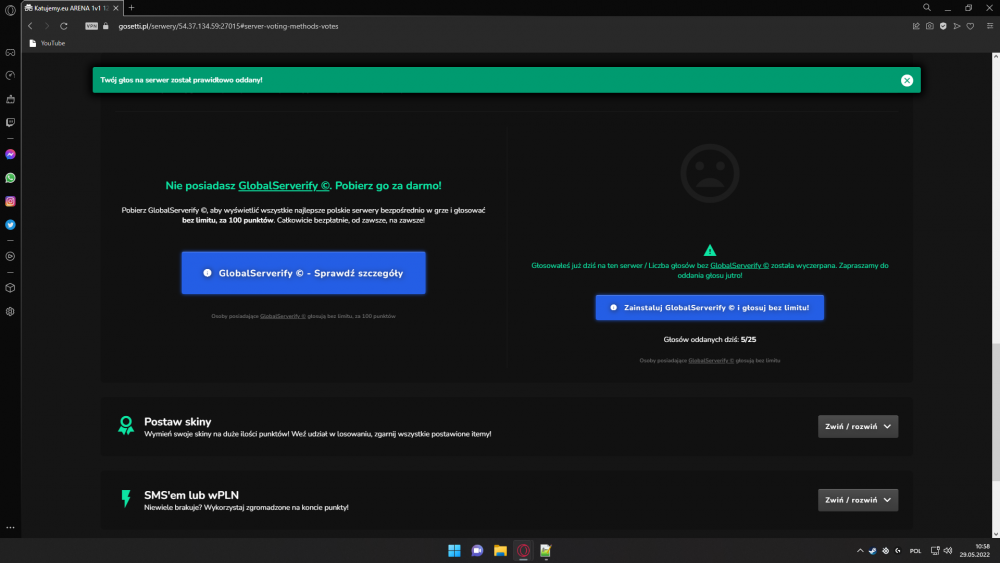
Task: Open the tab search magnifier
Action: click(x=927, y=8)
